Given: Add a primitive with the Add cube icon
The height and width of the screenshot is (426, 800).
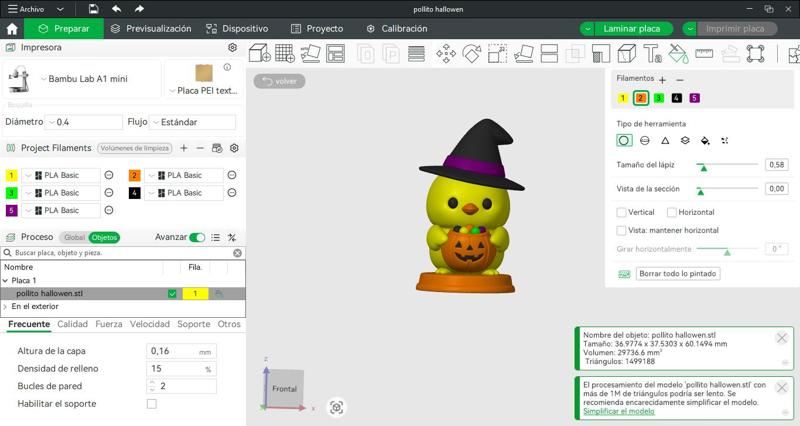Looking at the screenshot, I should click(260, 53).
